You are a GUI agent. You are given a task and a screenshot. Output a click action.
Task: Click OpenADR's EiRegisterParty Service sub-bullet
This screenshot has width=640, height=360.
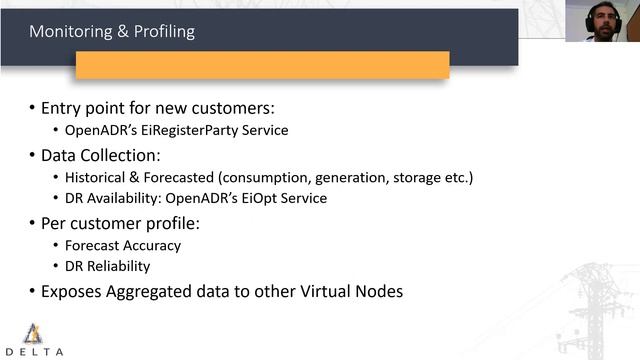pyautogui.click(x=176, y=130)
